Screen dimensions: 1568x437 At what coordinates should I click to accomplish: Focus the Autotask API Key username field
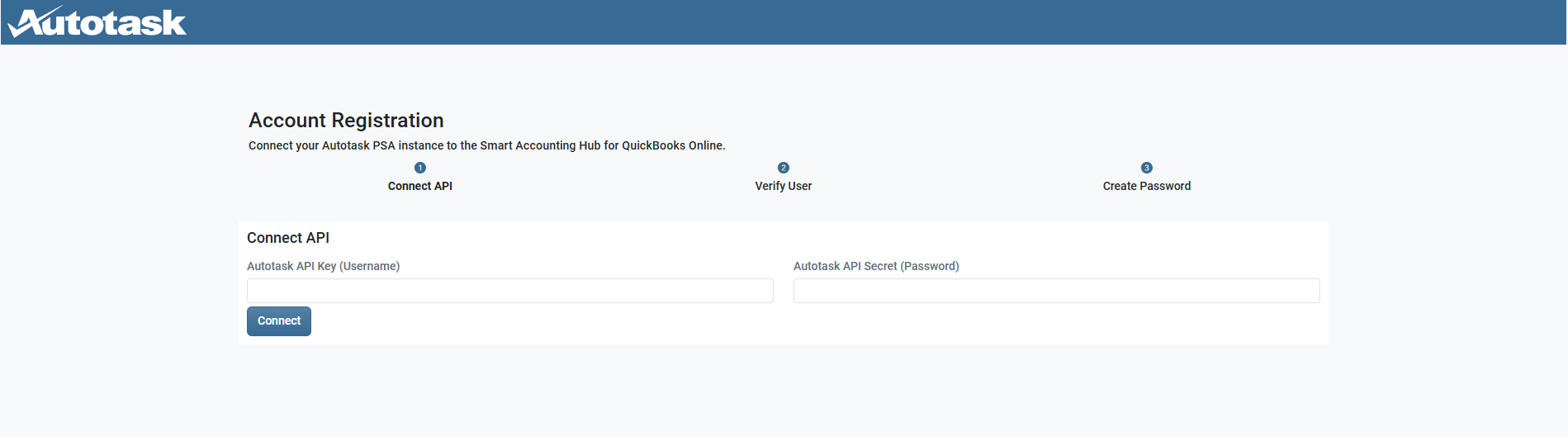point(510,291)
